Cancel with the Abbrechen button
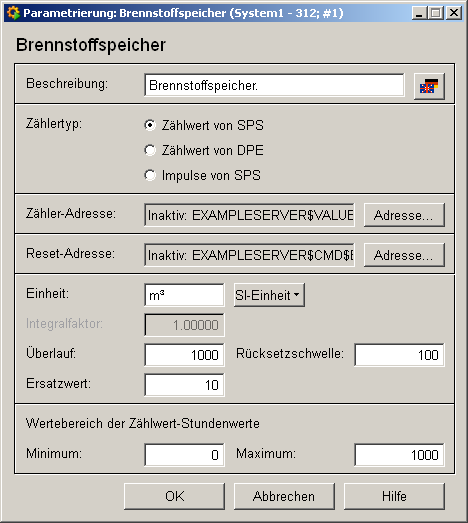 [284, 496]
